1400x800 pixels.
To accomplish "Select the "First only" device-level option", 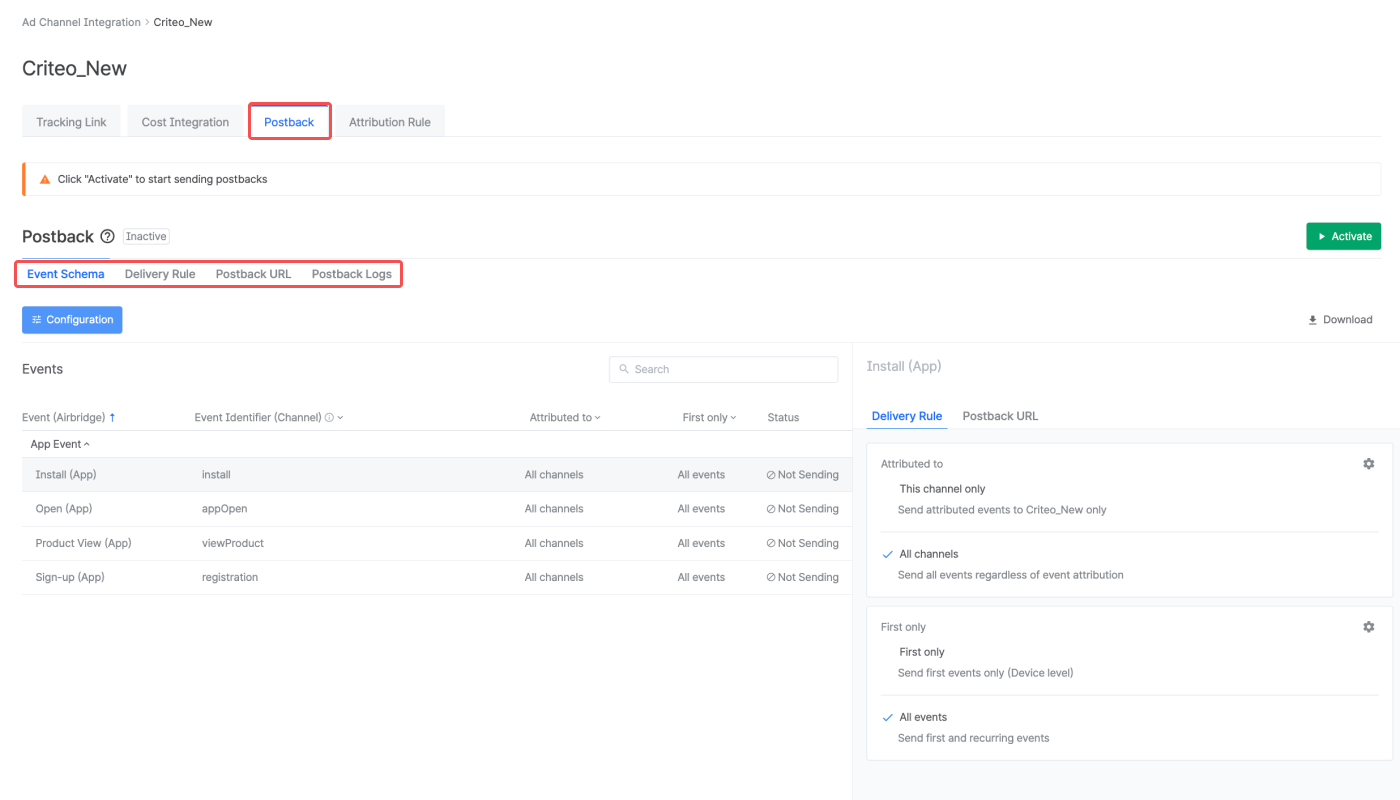I will [x=922, y=652].
